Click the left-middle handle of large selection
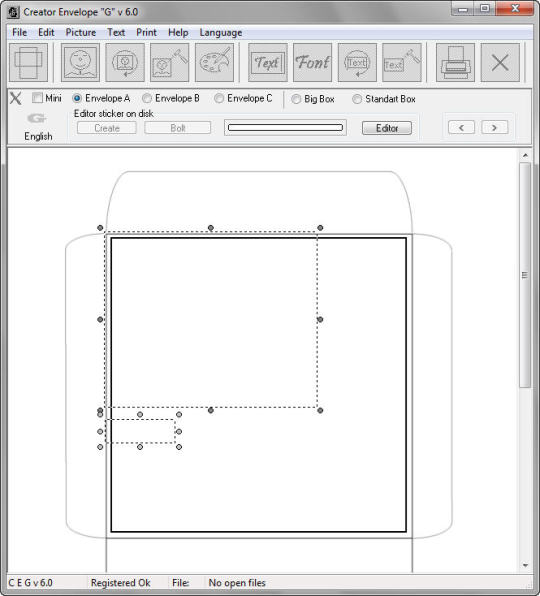 pyautogui.click(x=100, y=320)
